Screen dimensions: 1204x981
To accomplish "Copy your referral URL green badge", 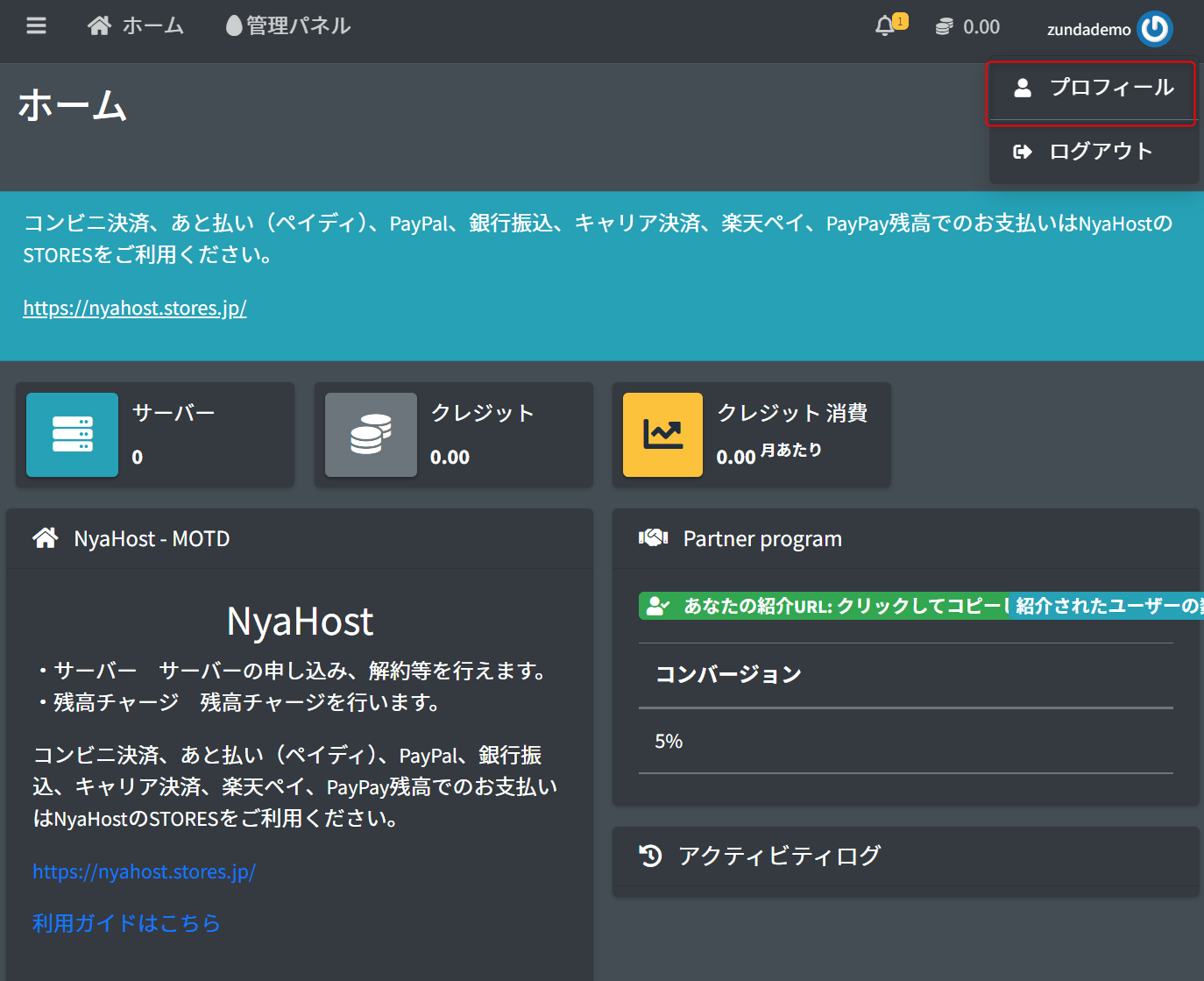I will 824,606.
